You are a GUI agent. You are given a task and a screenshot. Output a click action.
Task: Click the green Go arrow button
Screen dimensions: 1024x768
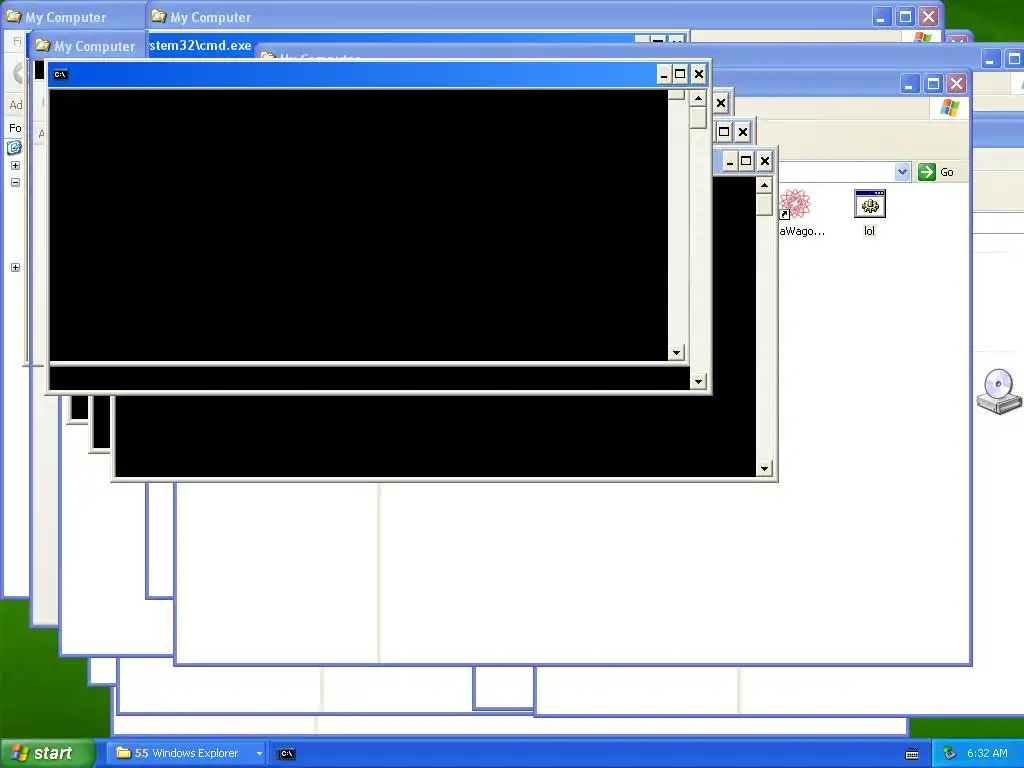pyautogui.click(x=926, y=172)
